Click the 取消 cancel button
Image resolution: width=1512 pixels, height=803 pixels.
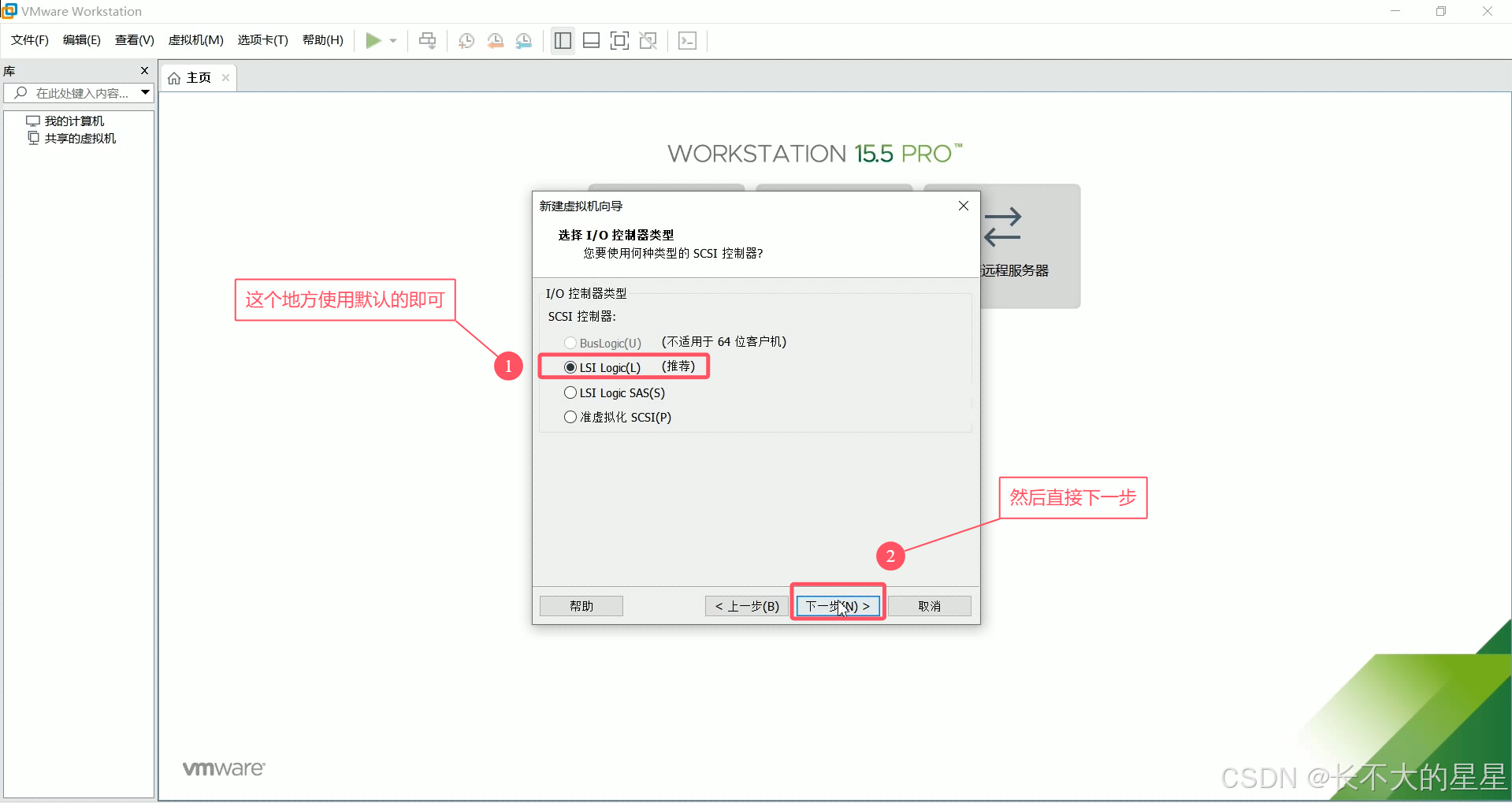pos(930,606)
